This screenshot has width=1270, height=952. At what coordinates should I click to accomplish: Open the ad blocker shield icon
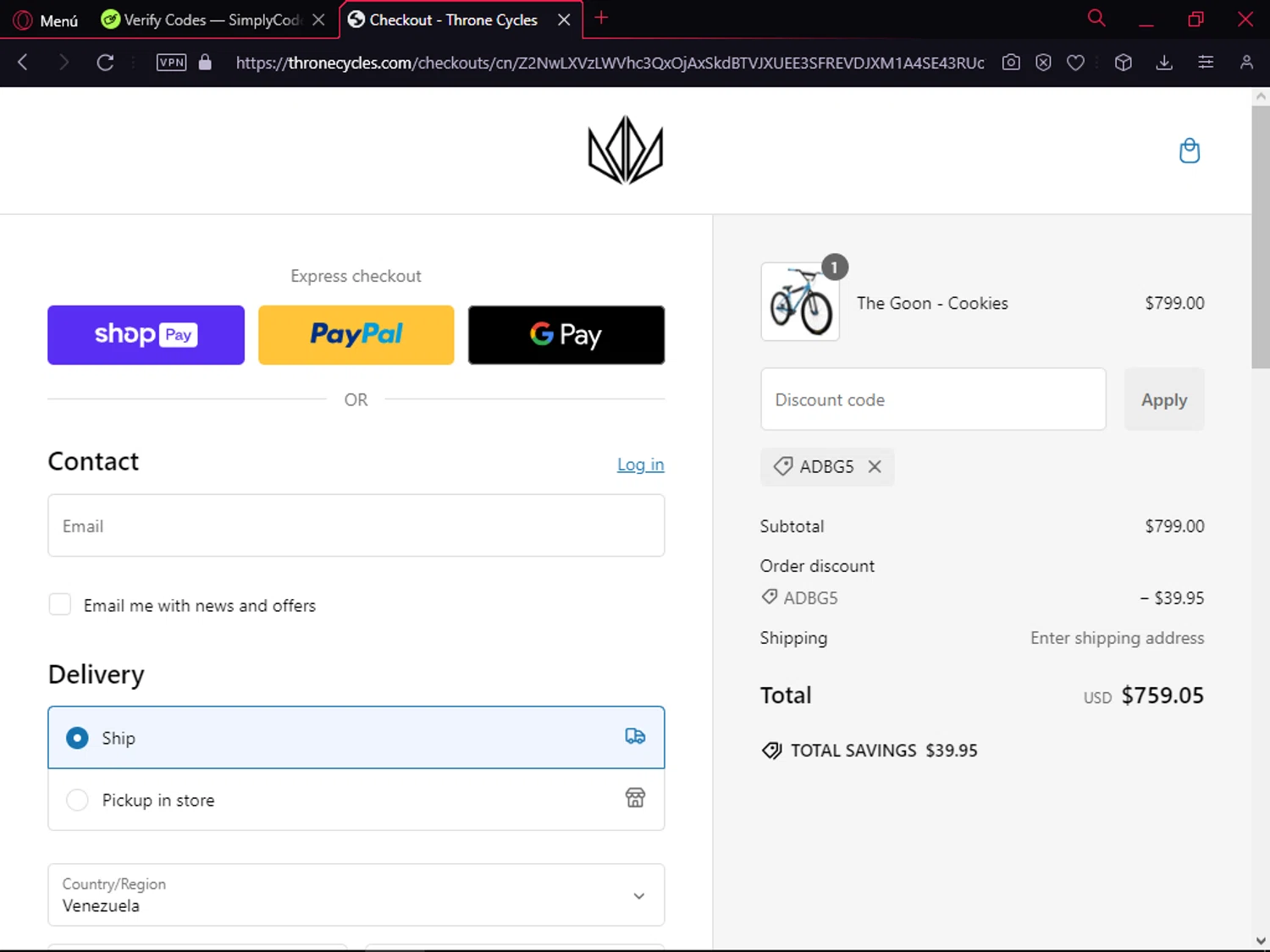[x=1043, y=62]
